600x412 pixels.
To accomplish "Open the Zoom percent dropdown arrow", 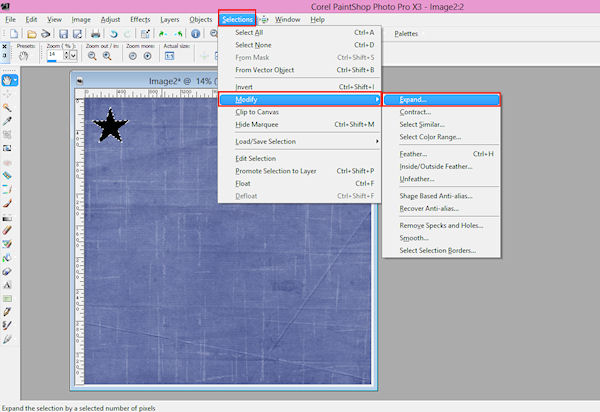I will pyautogui.click(x=73, y=56).
